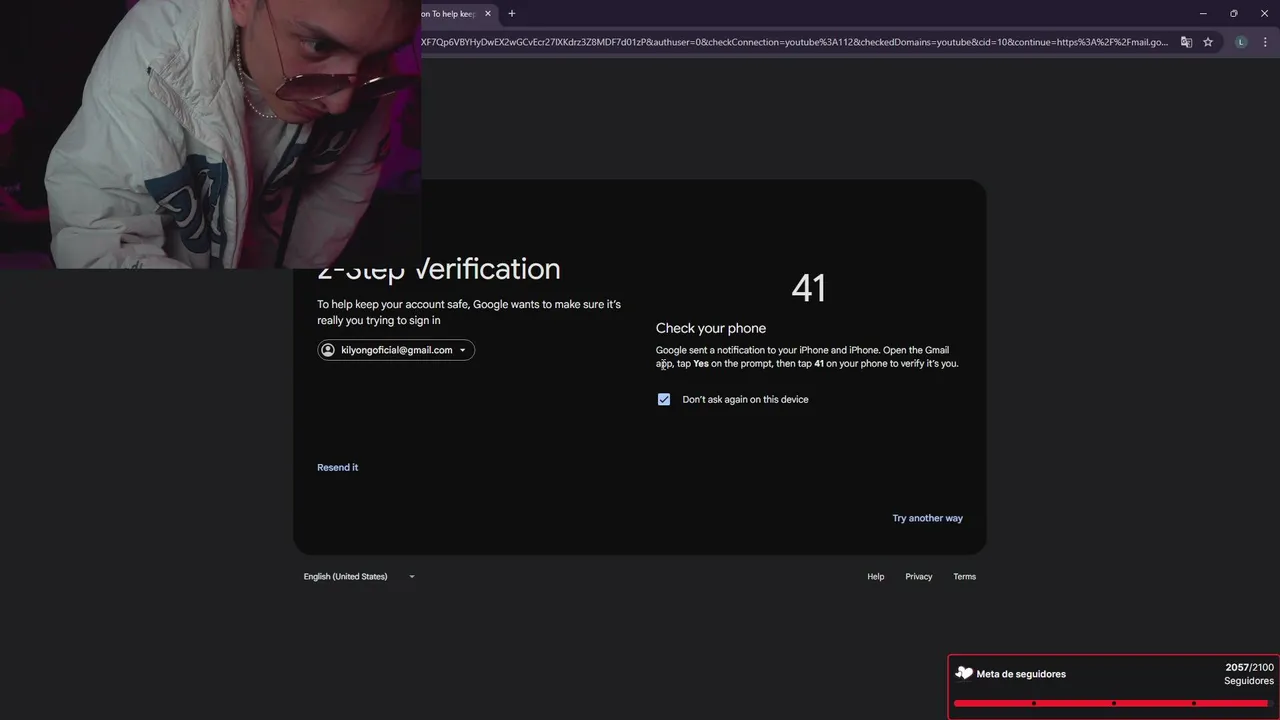Click the 'Resend it' link
The height and width of the screenshot is (720, 1280).
[x=337, y=467]
